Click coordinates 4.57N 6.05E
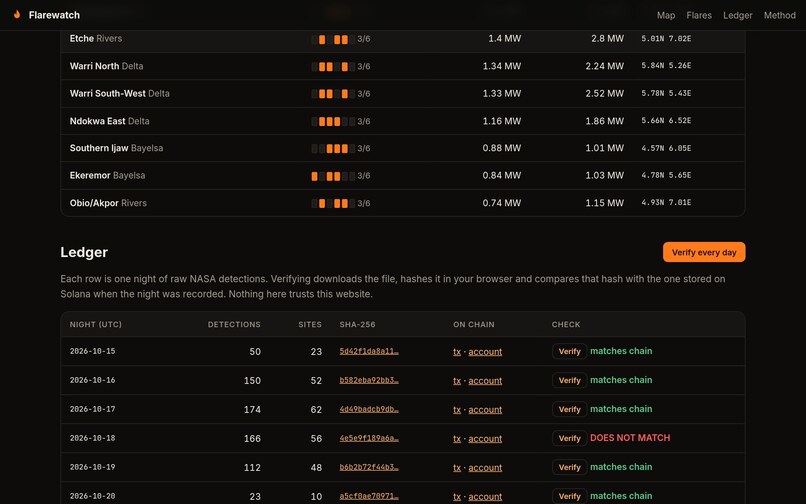Screen dimensions: 806x504 pyautogui.click(x=666, y=148)
